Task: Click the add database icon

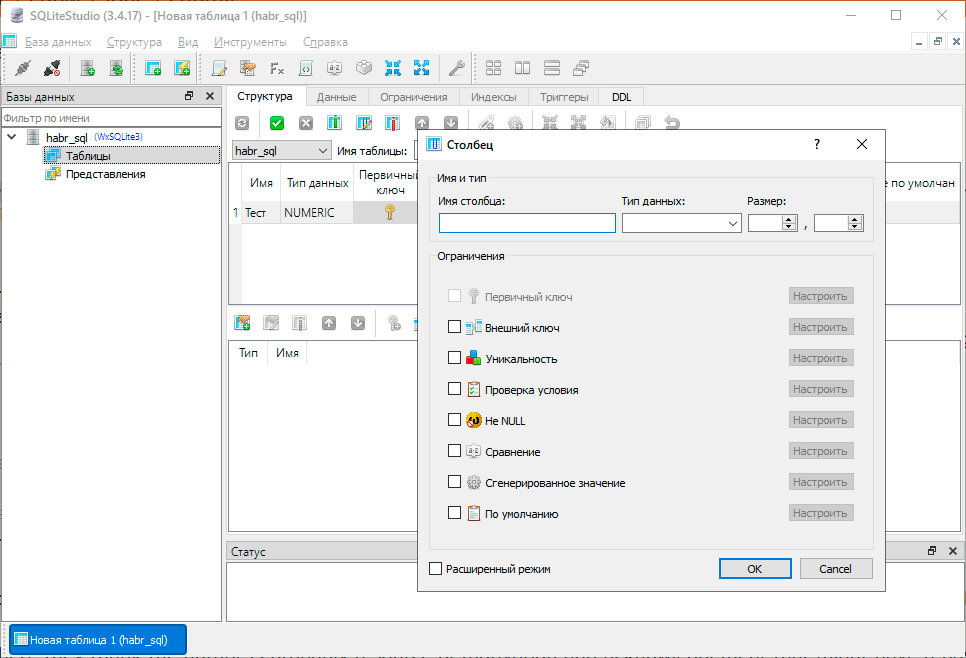Action: 87,68
